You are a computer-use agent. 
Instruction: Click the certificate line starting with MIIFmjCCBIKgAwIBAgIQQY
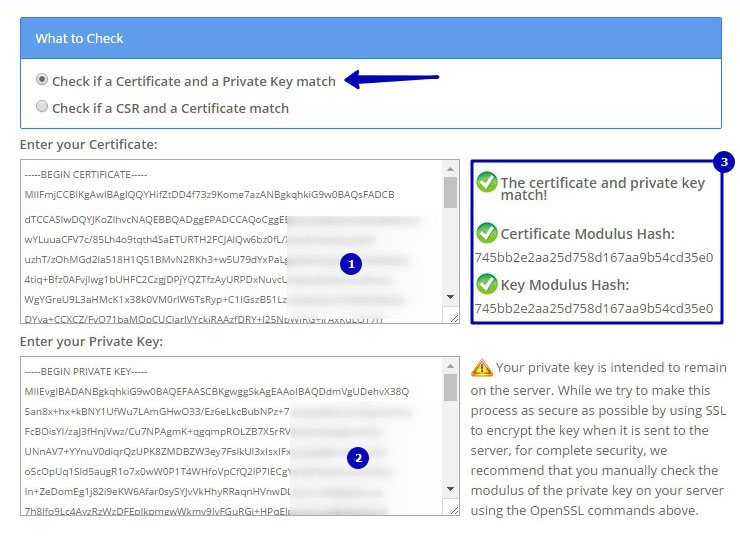(x=210, y=194)
